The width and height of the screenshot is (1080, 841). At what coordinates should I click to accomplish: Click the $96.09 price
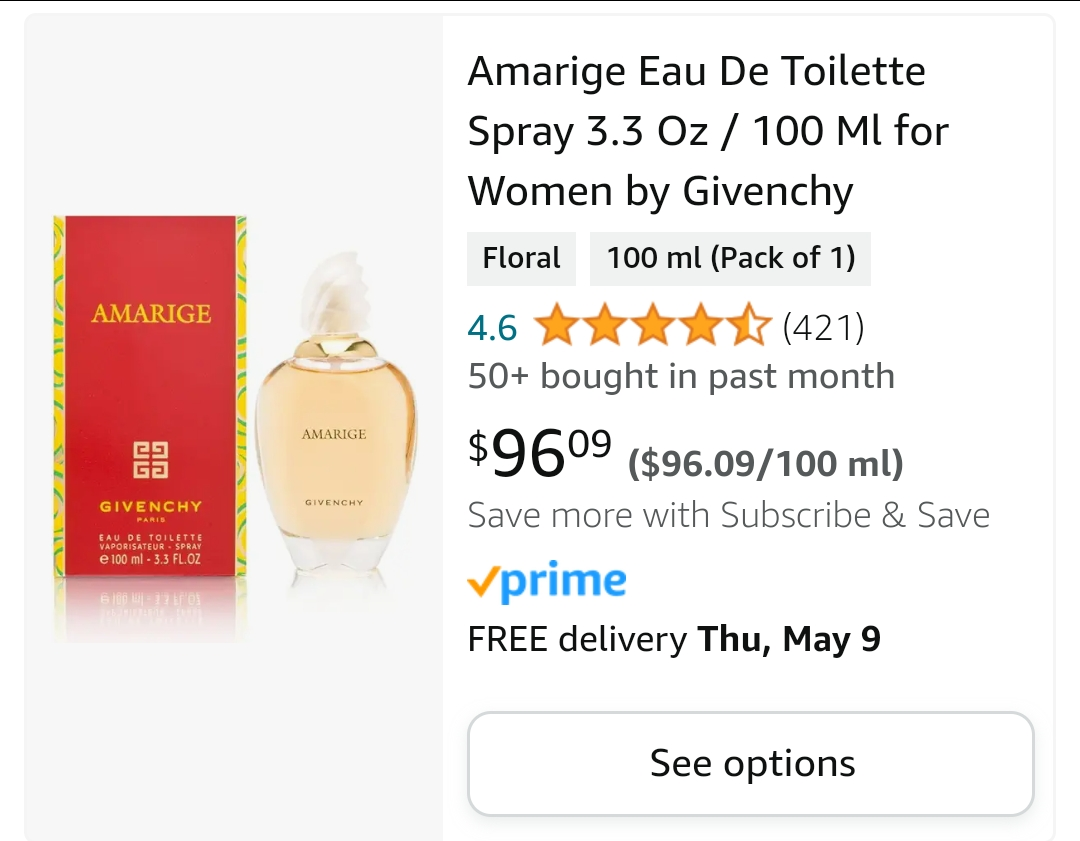(x=539, y=453)
